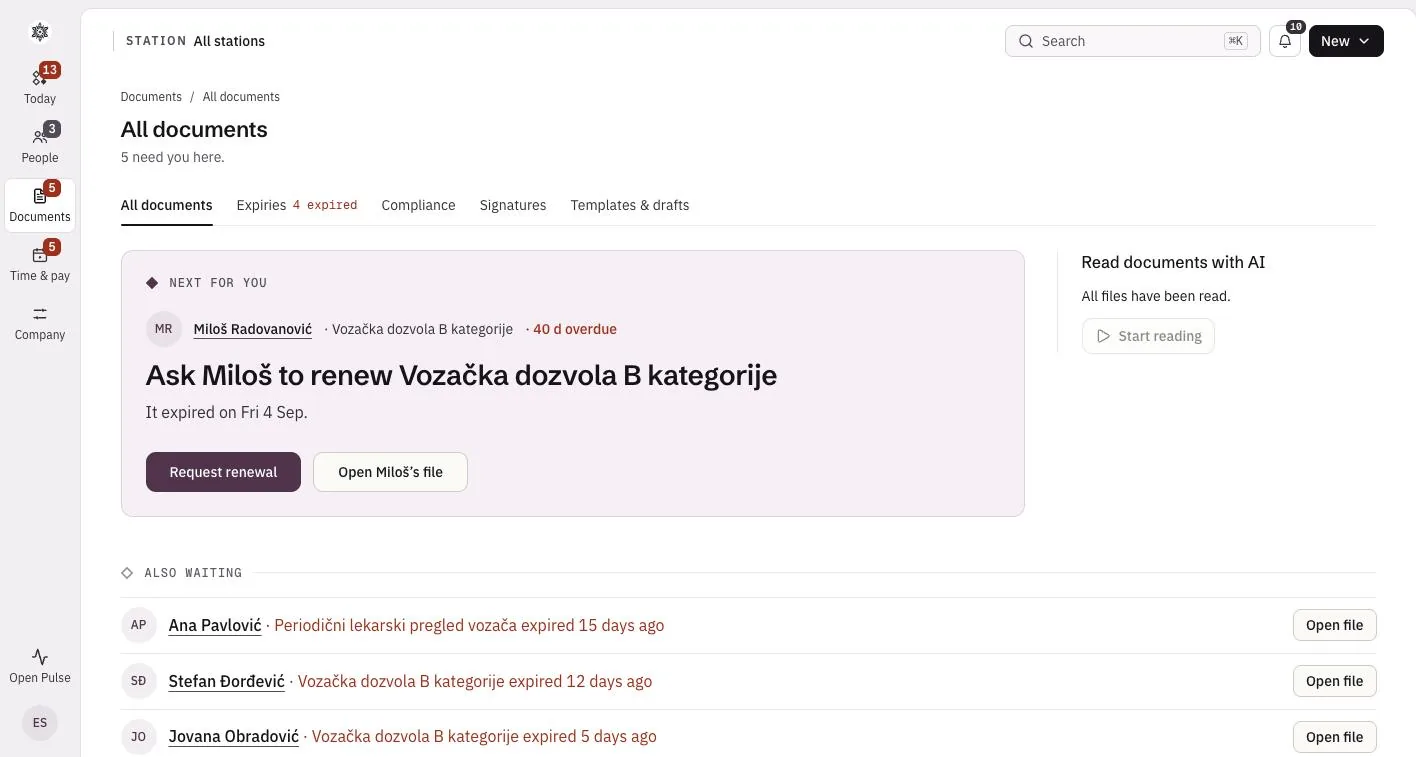Screen dimensions: 1416x757
Task: Click the Stefan Đorđević name link
Action: point(227,681)
